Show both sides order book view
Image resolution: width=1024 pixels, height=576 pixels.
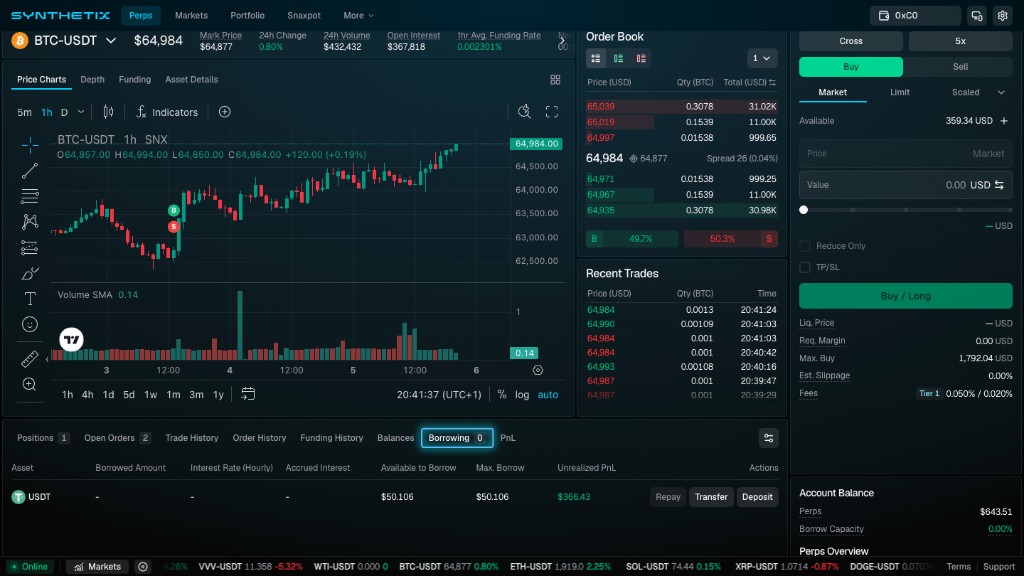596,59
